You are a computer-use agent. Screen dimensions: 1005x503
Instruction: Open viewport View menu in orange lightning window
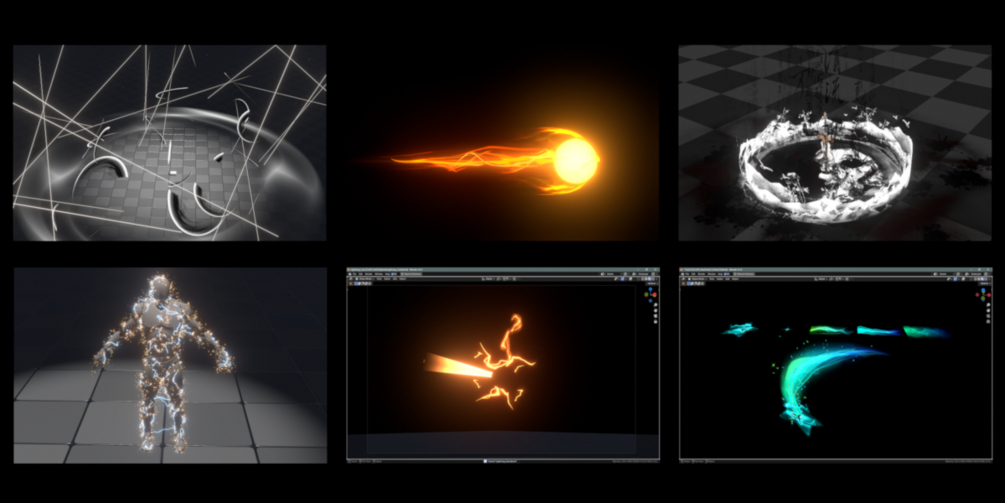point(379,279)
